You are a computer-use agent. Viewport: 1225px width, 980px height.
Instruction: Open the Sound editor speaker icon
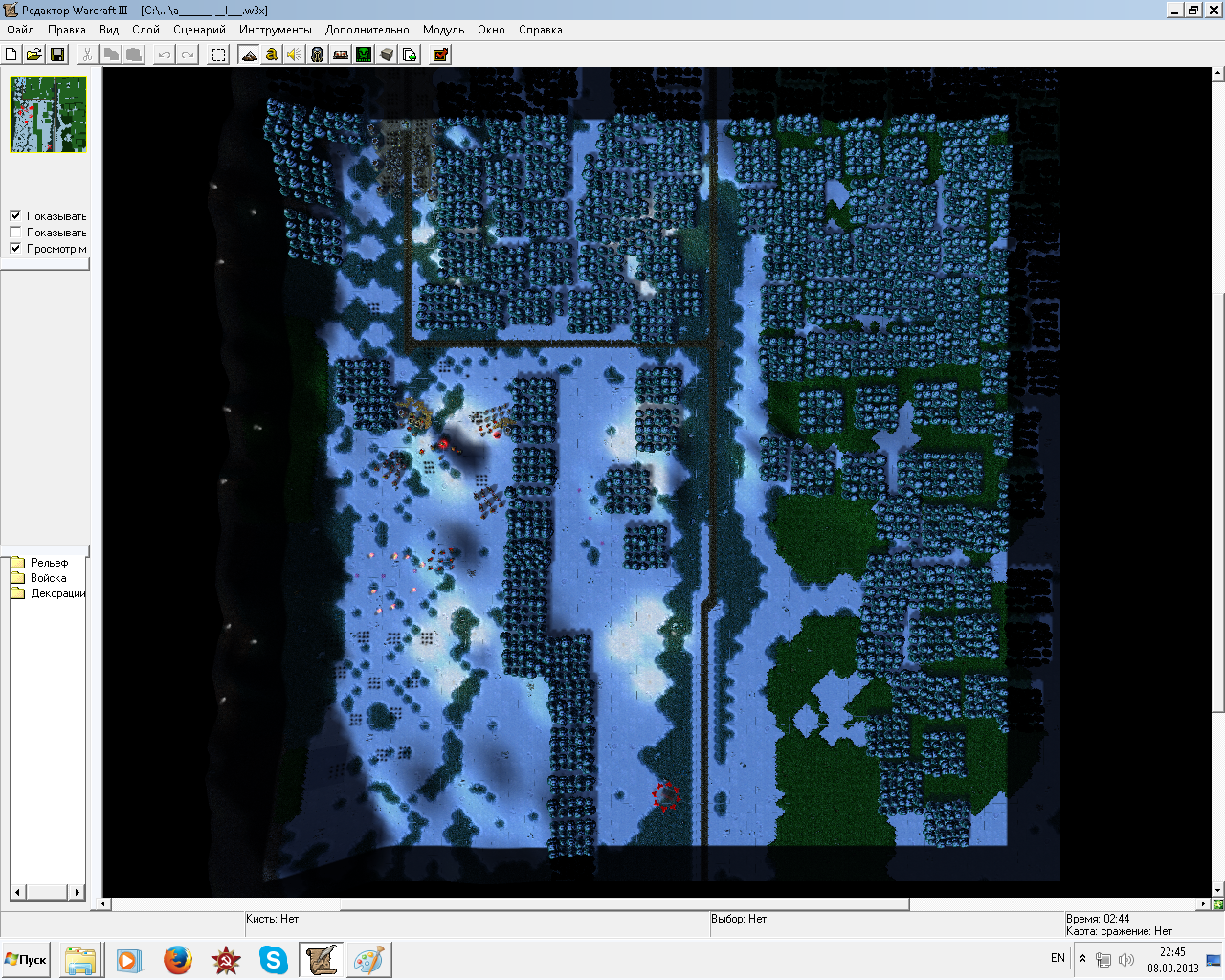point(295,55)
